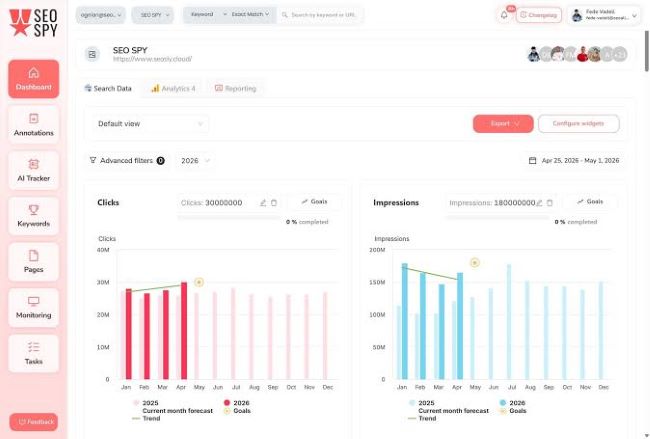Screen dimensions: 650x439
Task: Open the seosly.cloud URL link
Action: pyautogui.click(x=153, y=59)
